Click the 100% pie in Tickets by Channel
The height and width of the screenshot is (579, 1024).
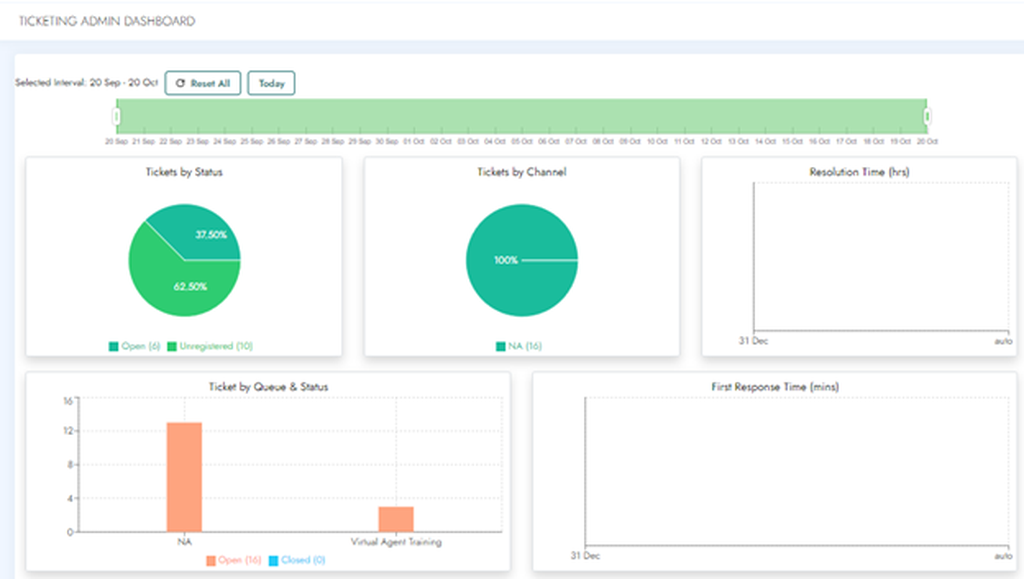point(520,258)
